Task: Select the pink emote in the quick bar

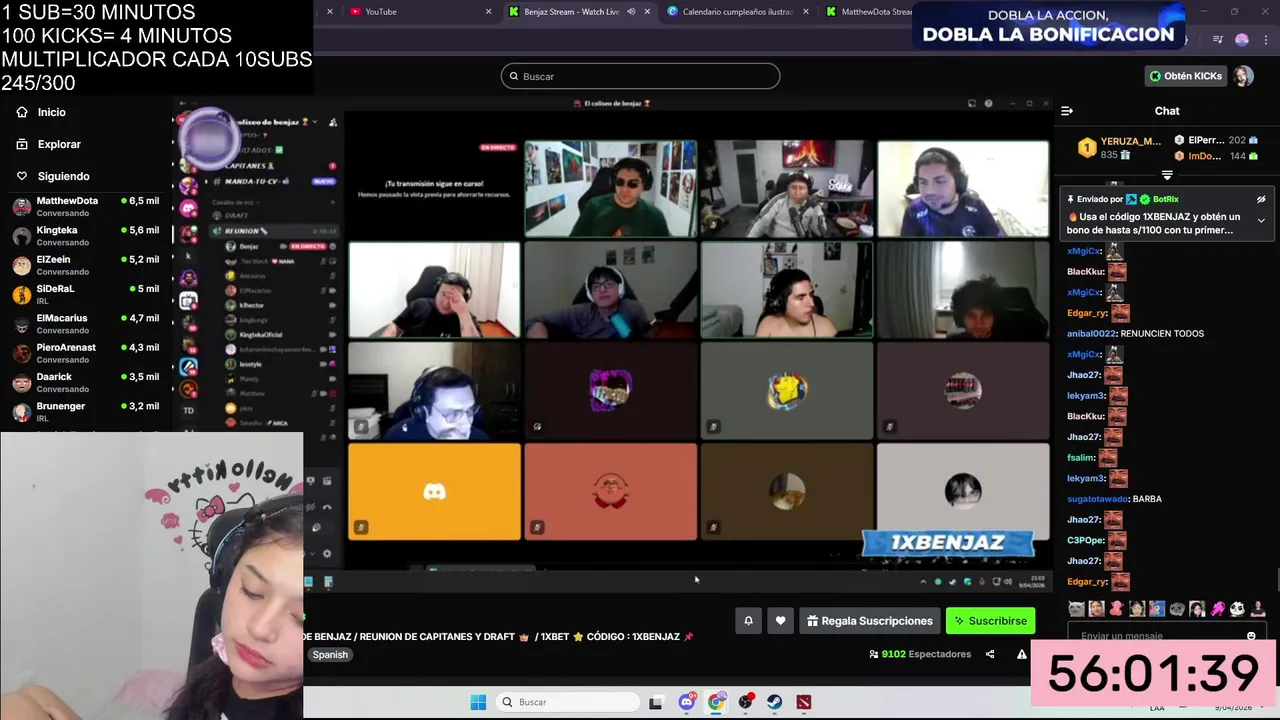Action: pos(1217,608)
